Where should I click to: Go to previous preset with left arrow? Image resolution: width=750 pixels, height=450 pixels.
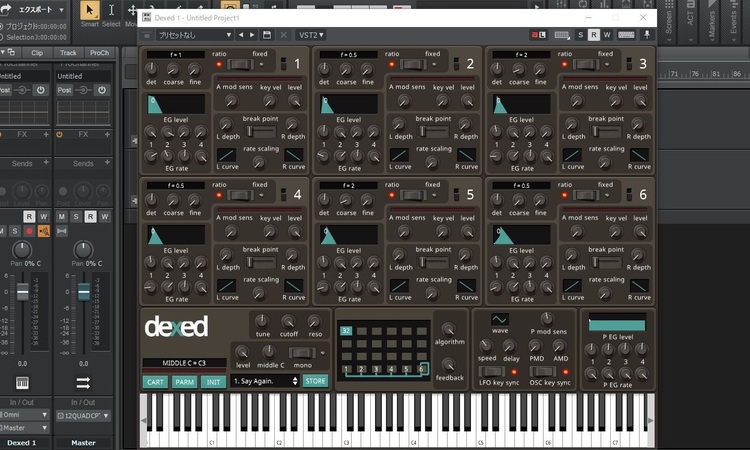pos(241,35)
